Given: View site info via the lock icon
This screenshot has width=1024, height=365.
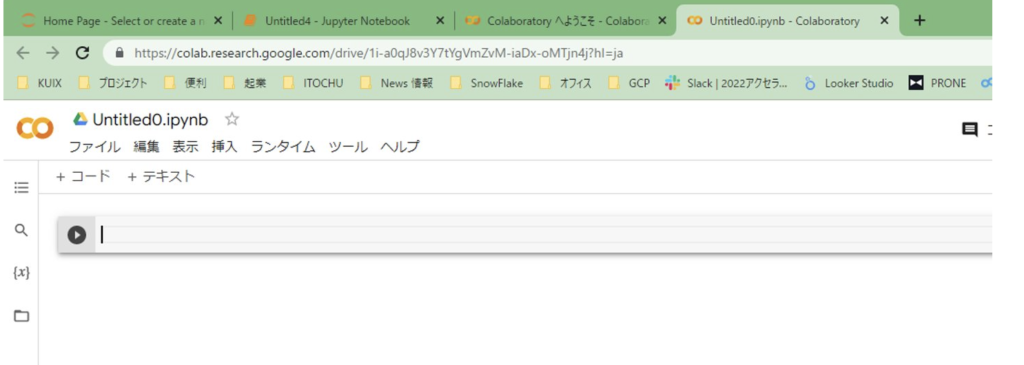Looking at the screenshot, I should point(120,54).
